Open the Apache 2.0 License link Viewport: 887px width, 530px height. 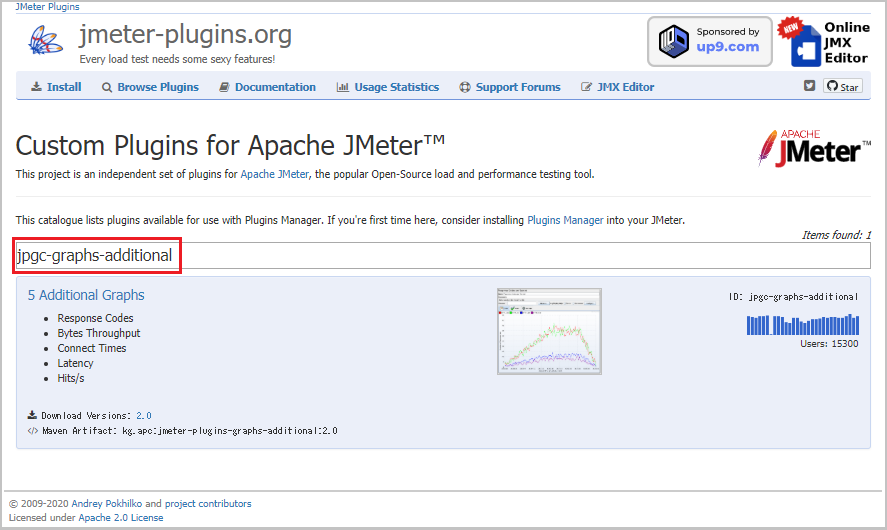point(120,518)
